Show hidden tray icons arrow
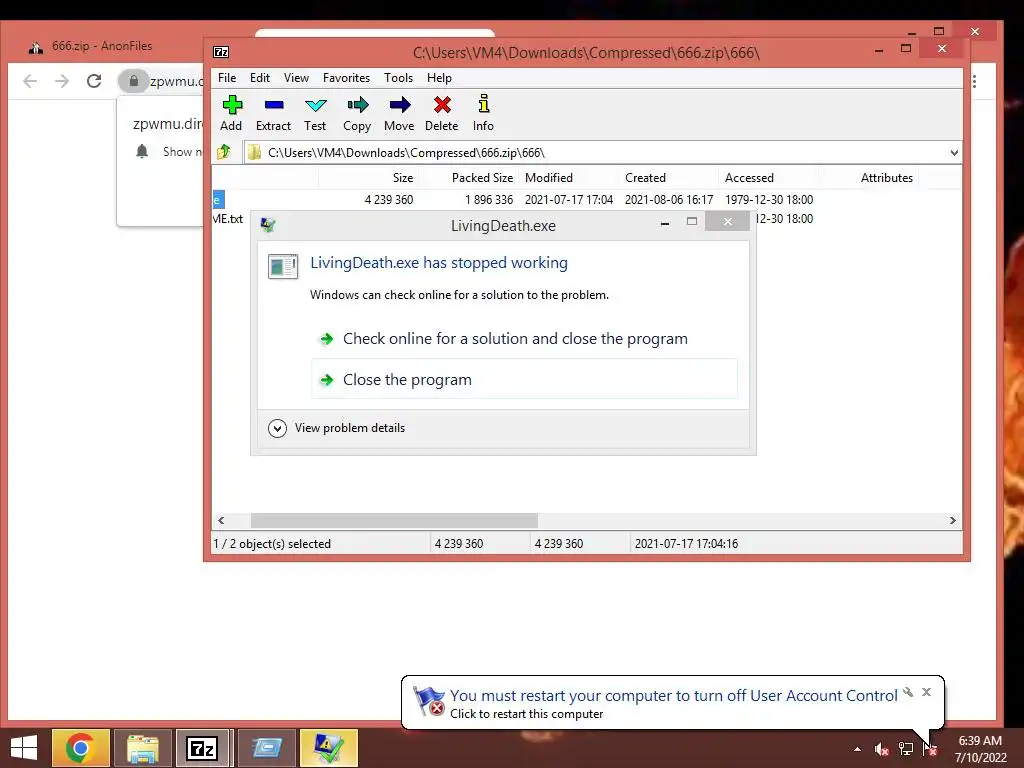 (x=857, y=749)
